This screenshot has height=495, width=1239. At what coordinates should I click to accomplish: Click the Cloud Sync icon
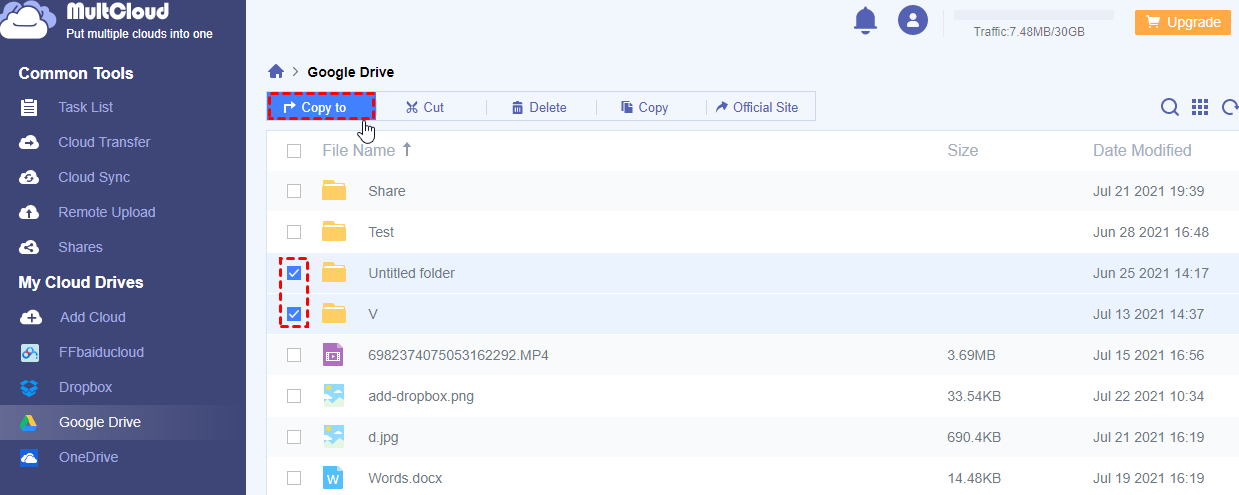click(x=29, y=177)
